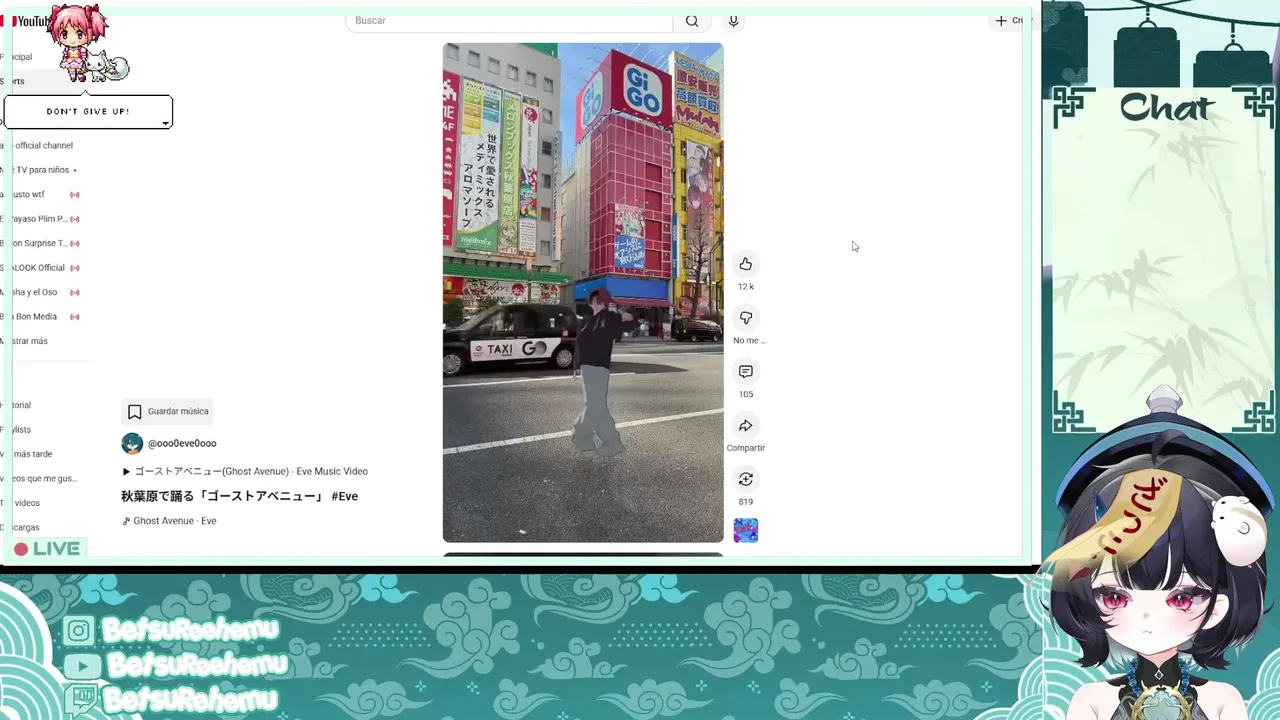
Task: Open the sound thumbnail below remix
Action: coord(746,530)
